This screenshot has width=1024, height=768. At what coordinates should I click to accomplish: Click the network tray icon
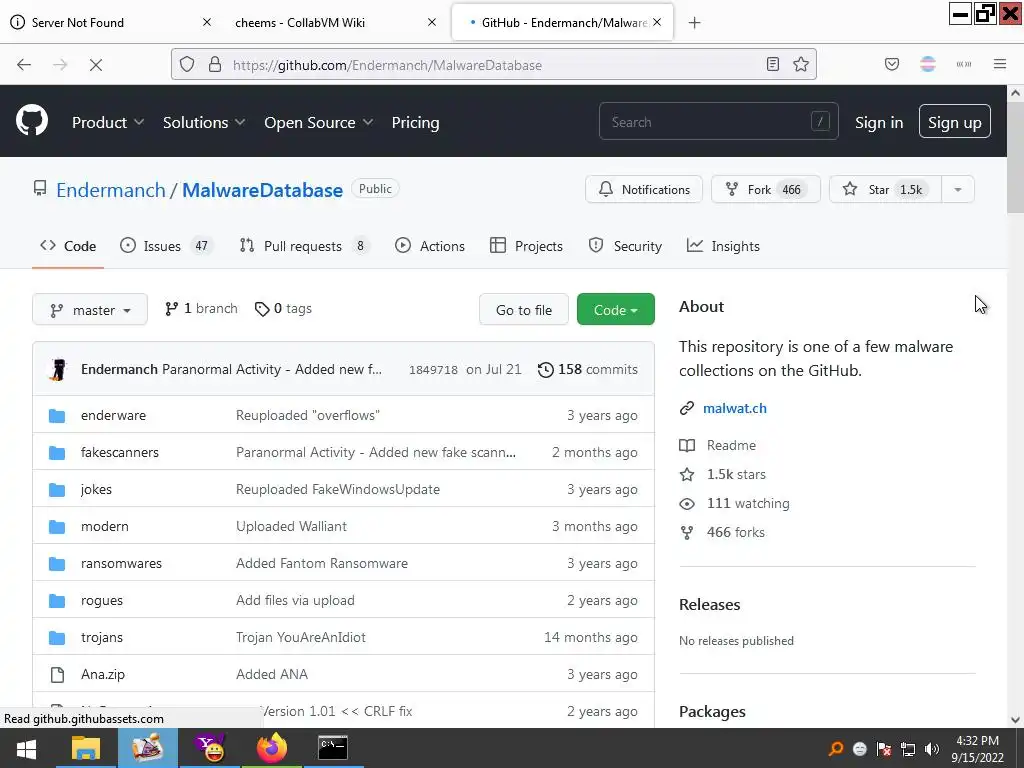click(x=908, y=749)
